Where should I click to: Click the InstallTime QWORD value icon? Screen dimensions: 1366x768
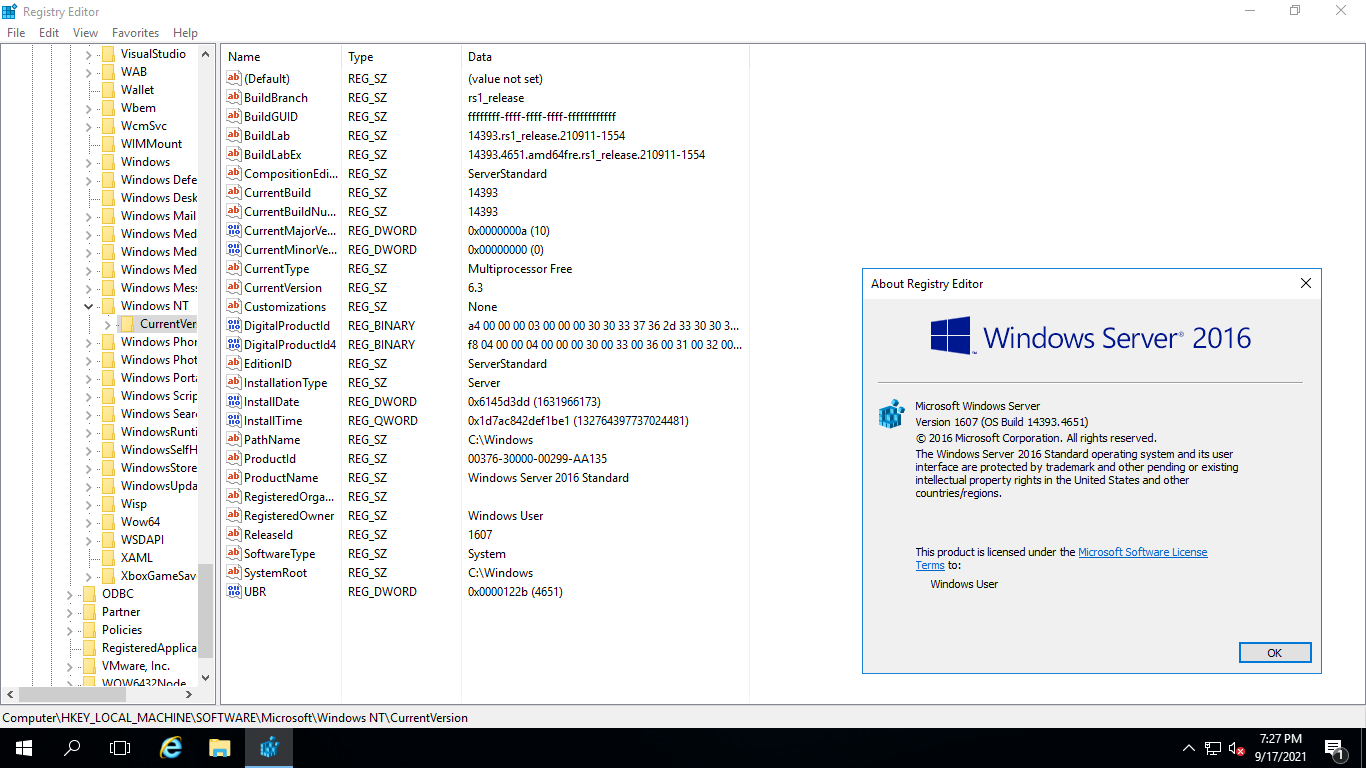tap(234, 421)
